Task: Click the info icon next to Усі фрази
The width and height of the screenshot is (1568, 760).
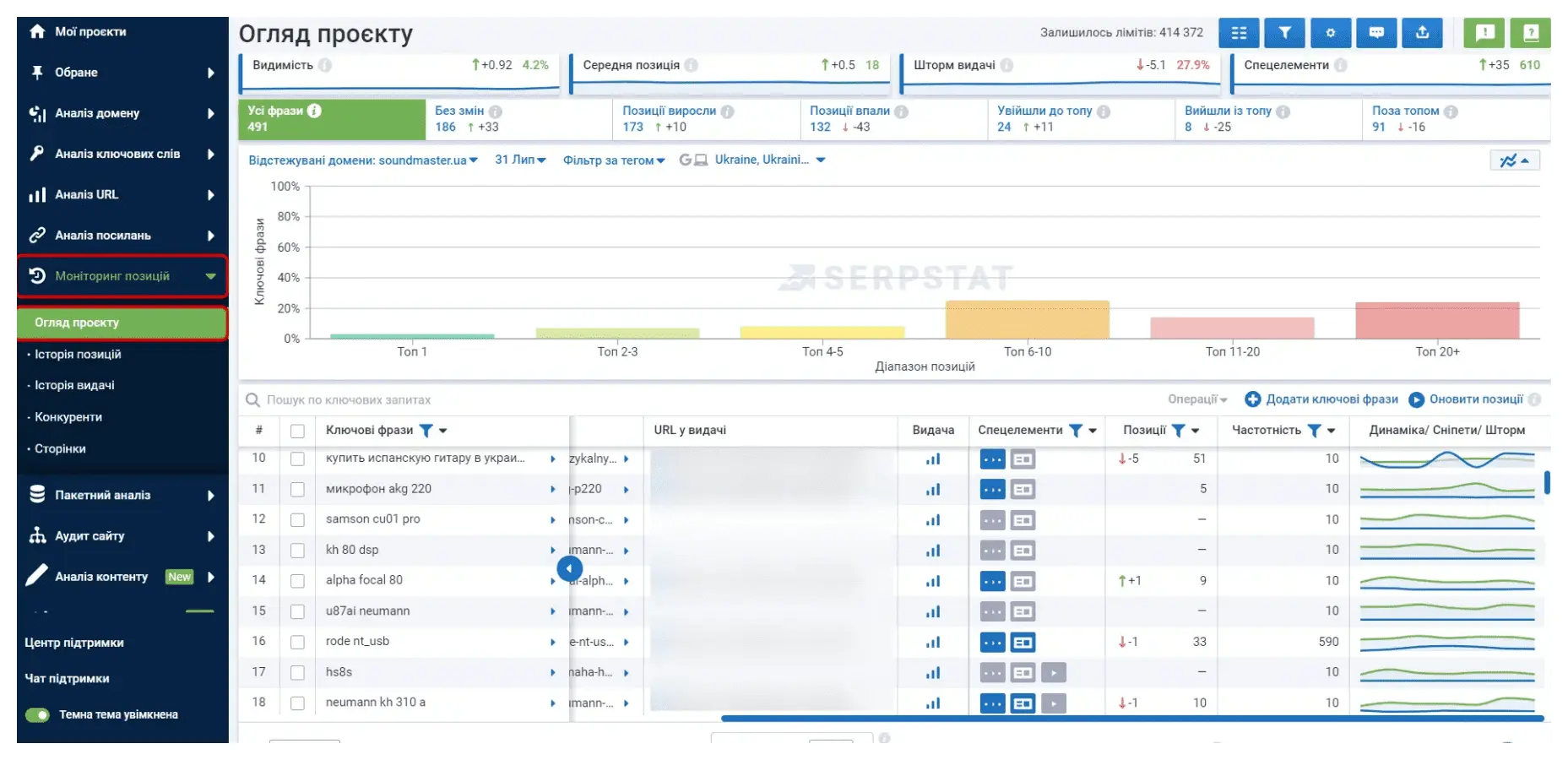Action: pyautogui.click(x=314, y=111)
